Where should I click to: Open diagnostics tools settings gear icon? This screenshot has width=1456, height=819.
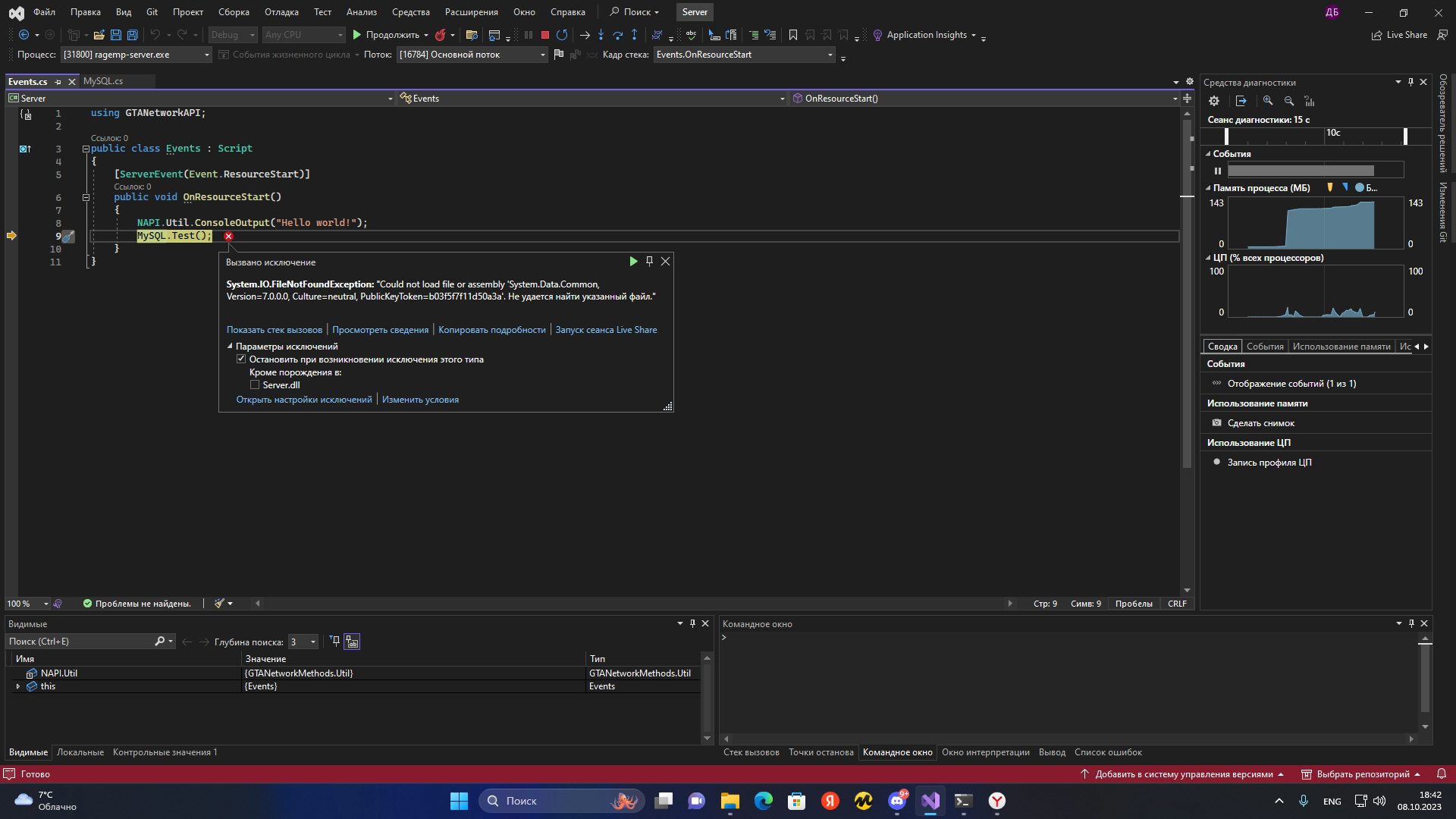(x=1214, y=101)
